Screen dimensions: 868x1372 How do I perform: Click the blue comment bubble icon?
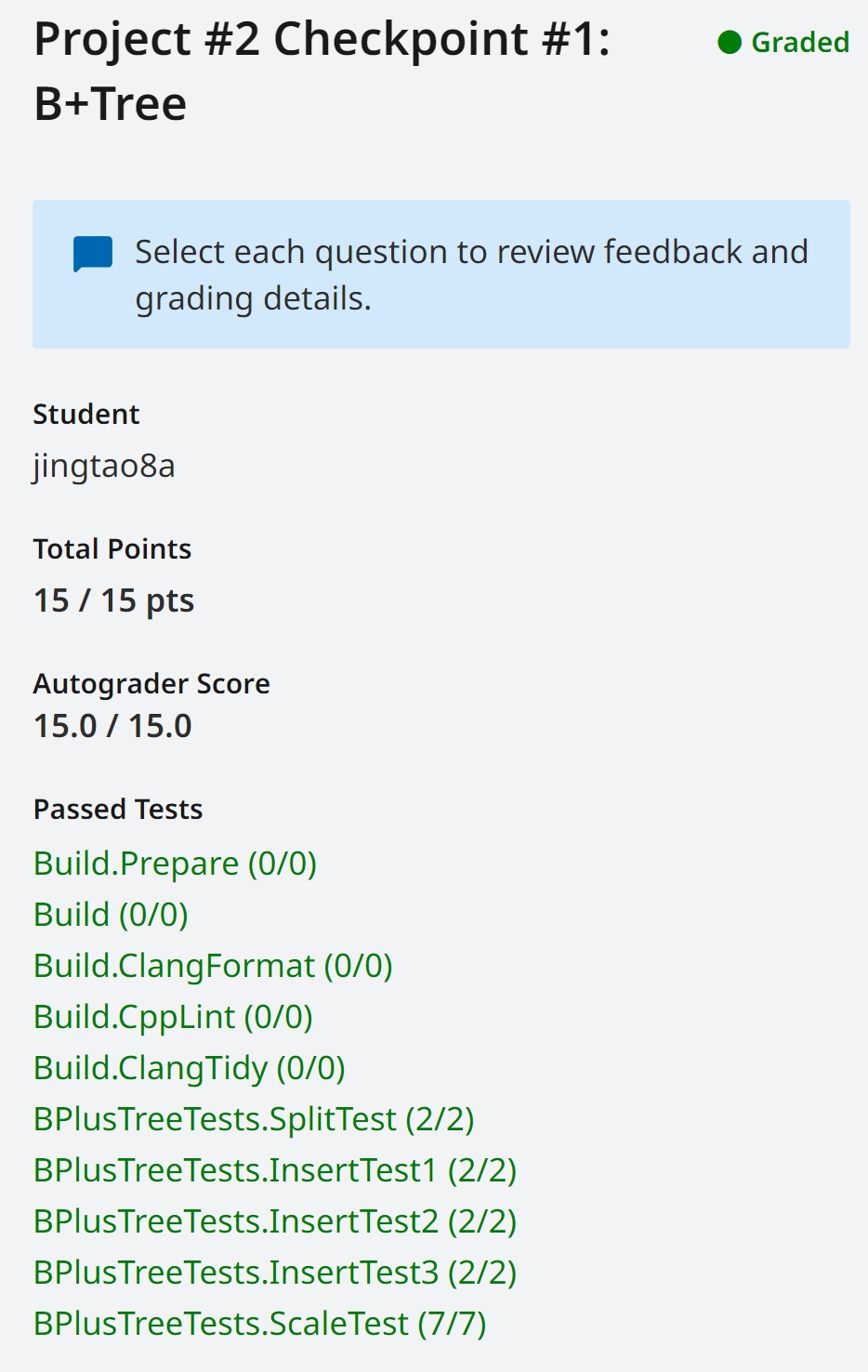pyautogui.click(x=93, y=254)
